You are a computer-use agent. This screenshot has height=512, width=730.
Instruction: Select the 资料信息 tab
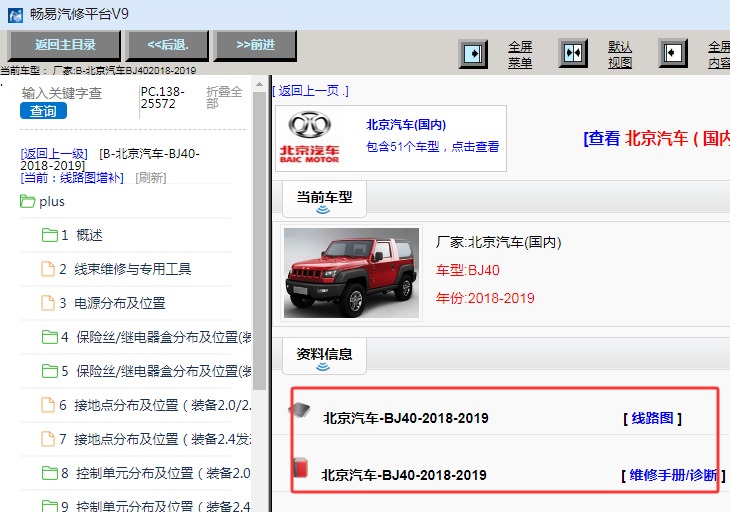(x=324, y=356)
